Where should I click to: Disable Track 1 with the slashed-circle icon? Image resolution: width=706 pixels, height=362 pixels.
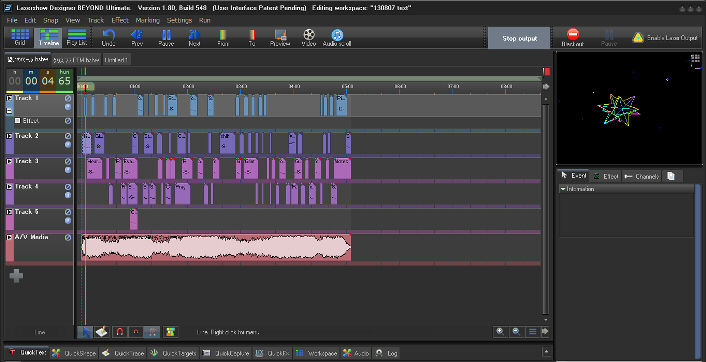click(x=68, y=98)
